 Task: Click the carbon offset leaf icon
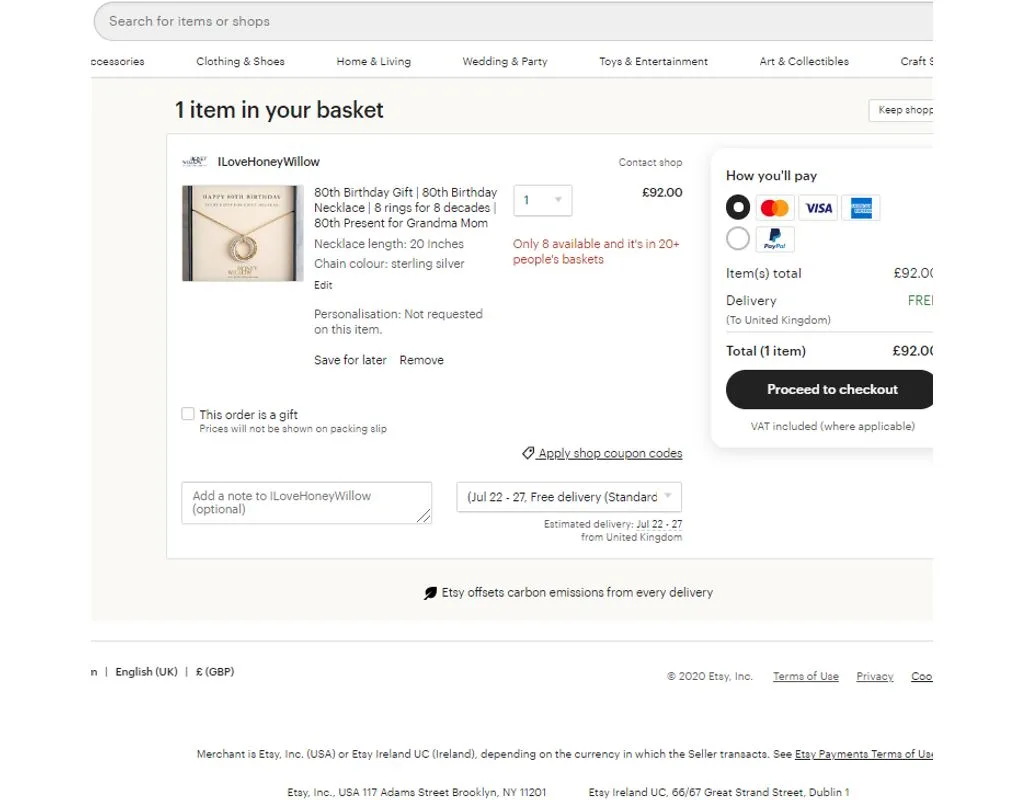coord(430,593)
